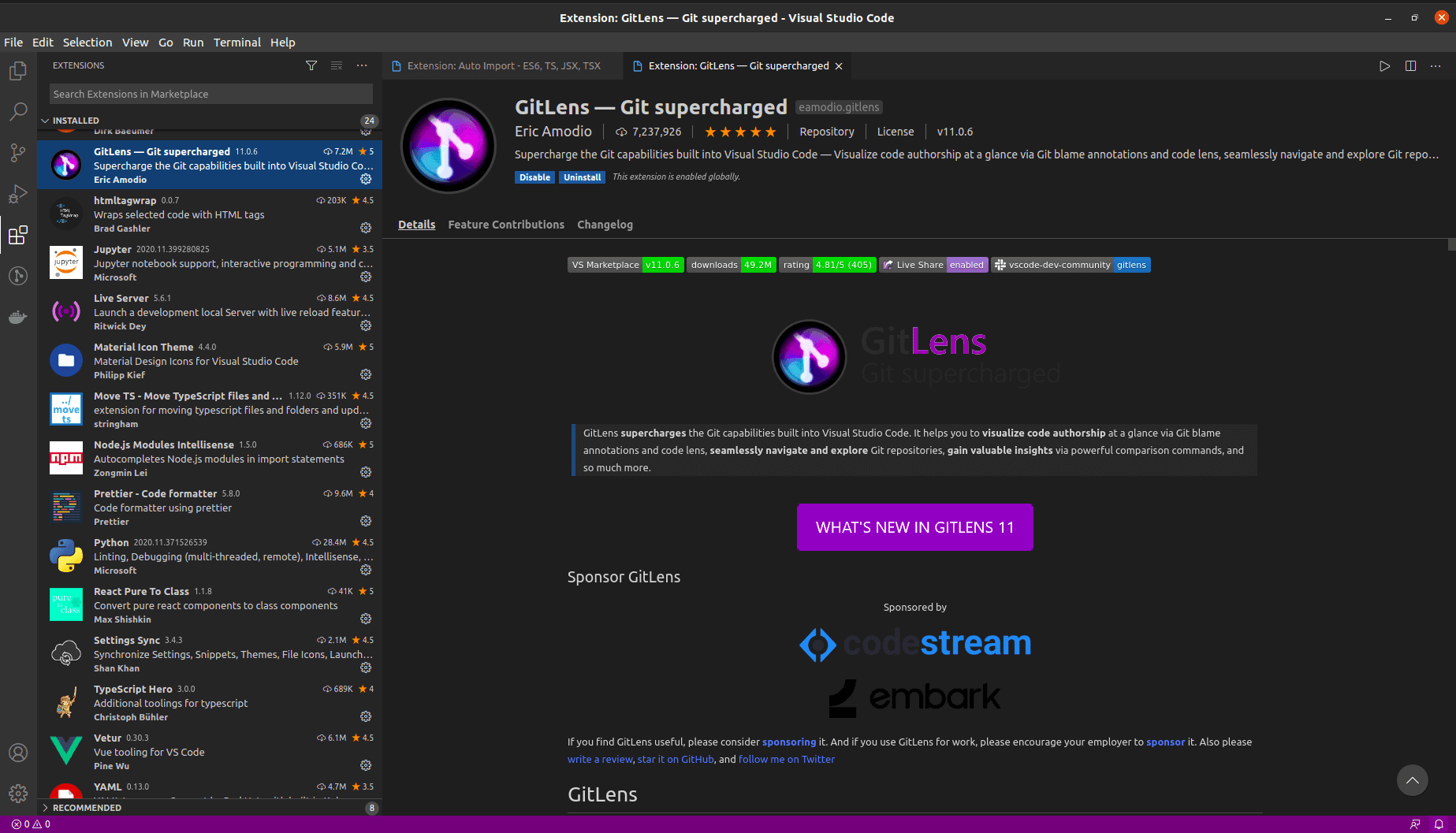Click the embark sponsor logo

(x=914, y=697)
